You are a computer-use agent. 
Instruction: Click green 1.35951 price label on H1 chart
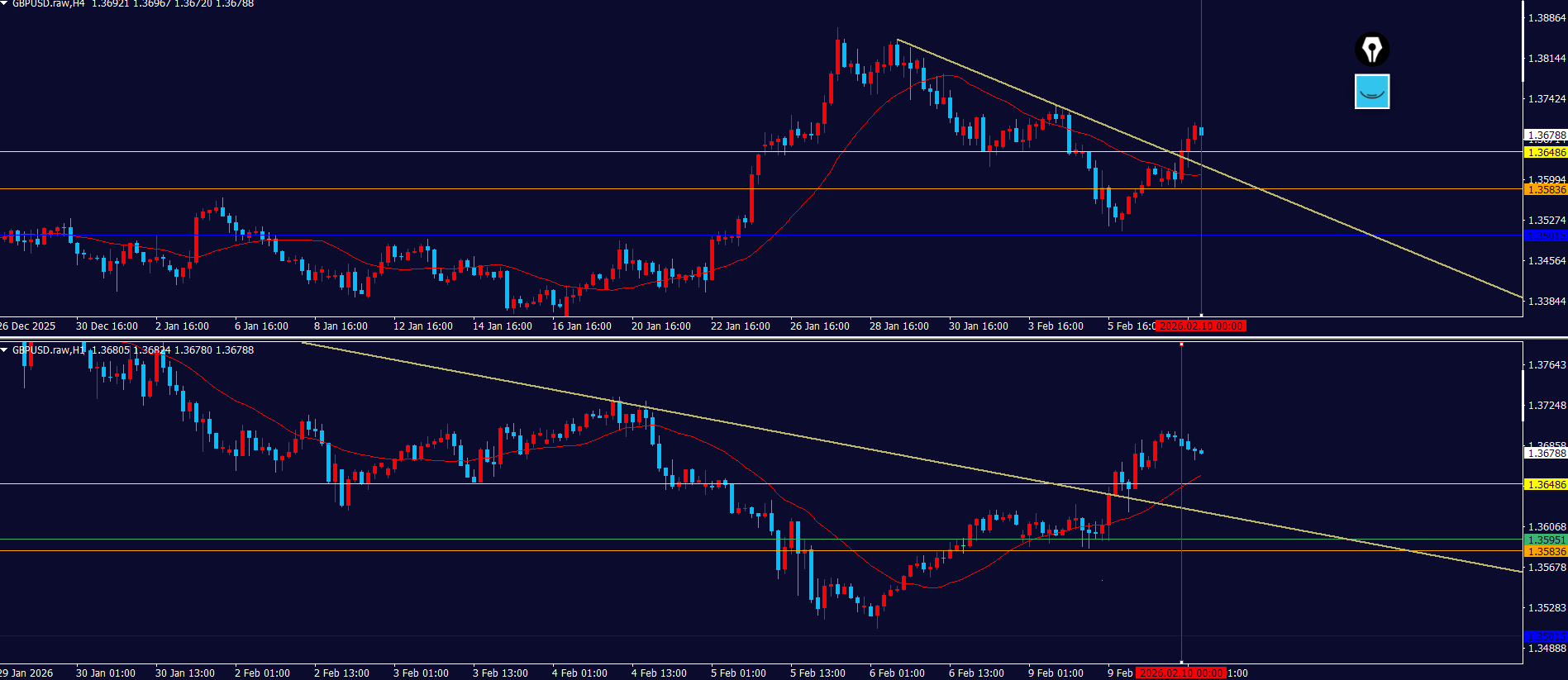[x=1545, y=540]
